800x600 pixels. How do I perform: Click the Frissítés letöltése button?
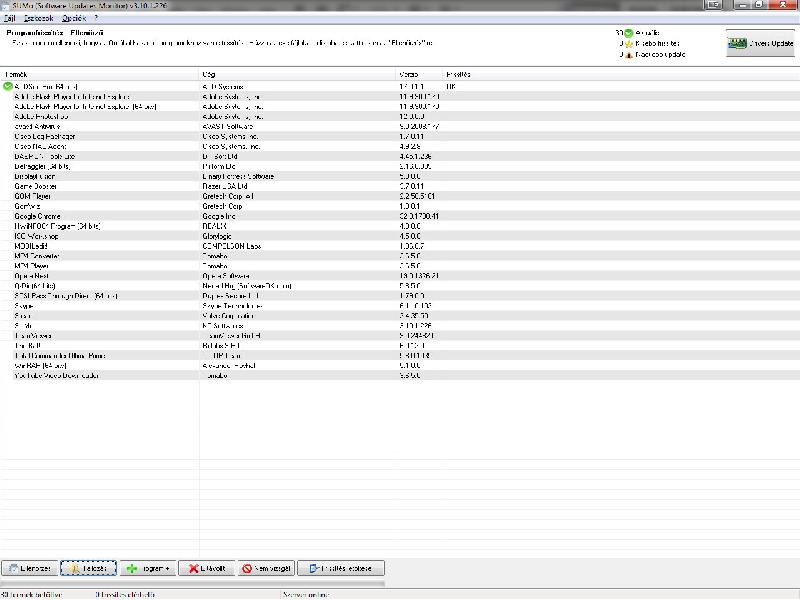[x=341, y=568]
